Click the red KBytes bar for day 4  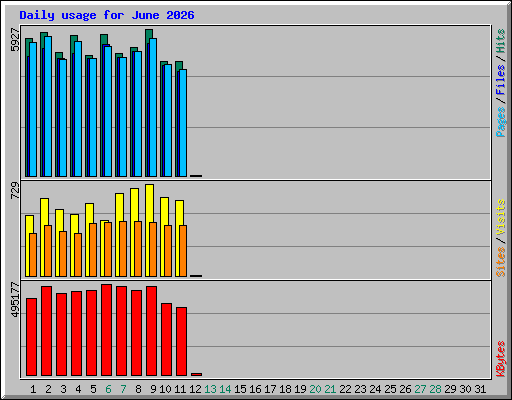point(76,334)
